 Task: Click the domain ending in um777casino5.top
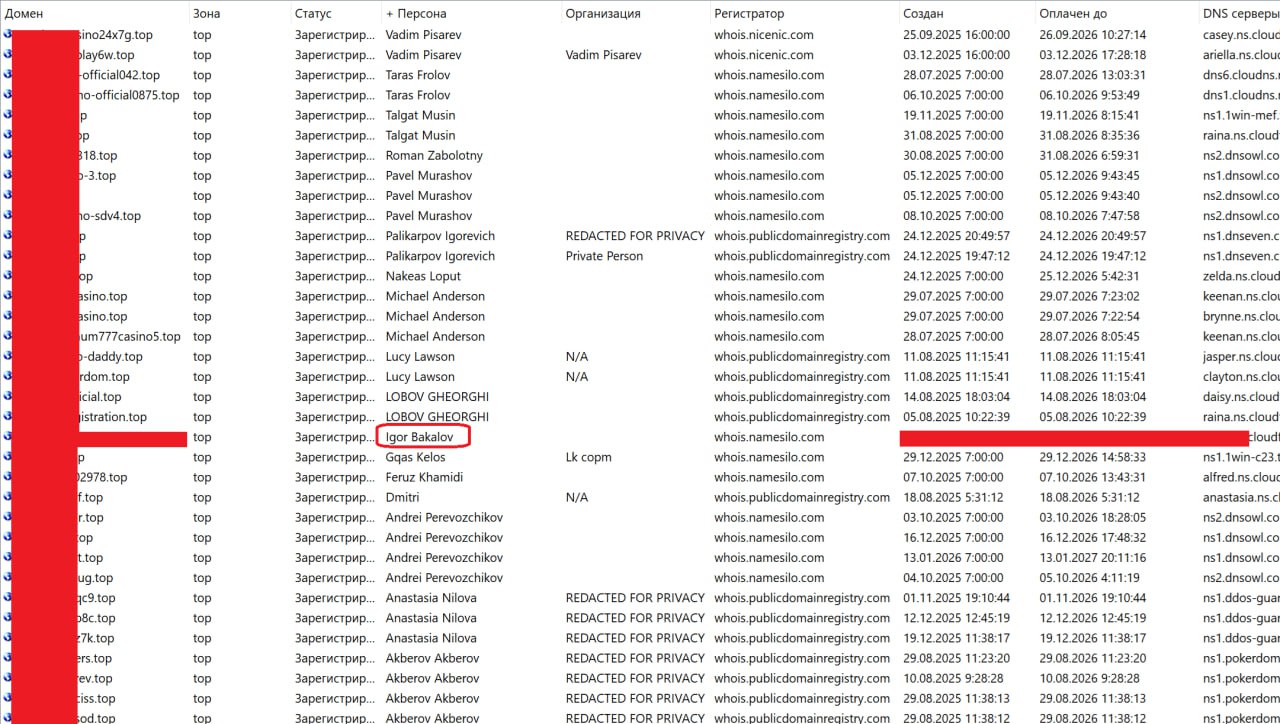(x=130, y=336)
